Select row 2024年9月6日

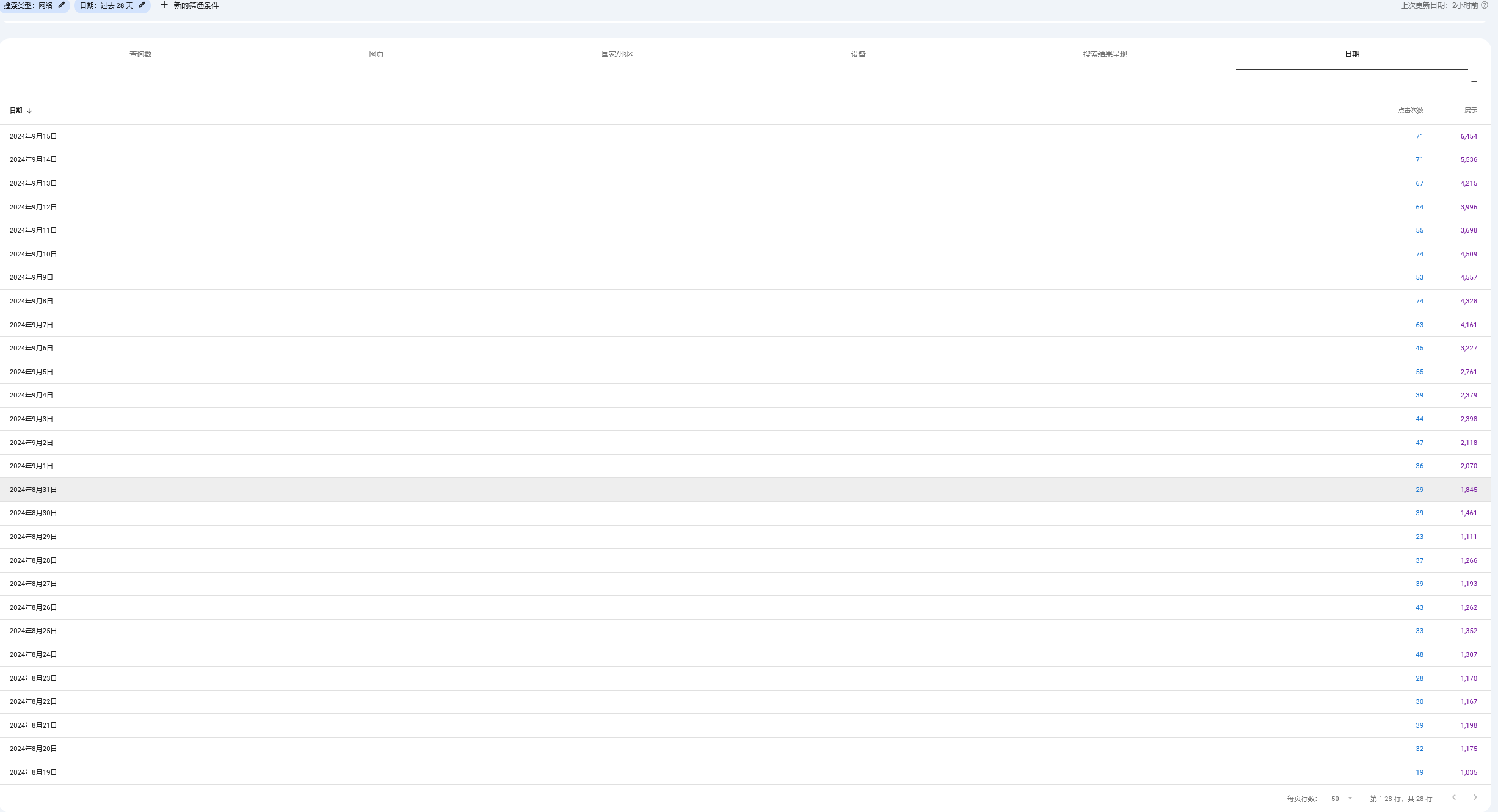pos(746,348)
